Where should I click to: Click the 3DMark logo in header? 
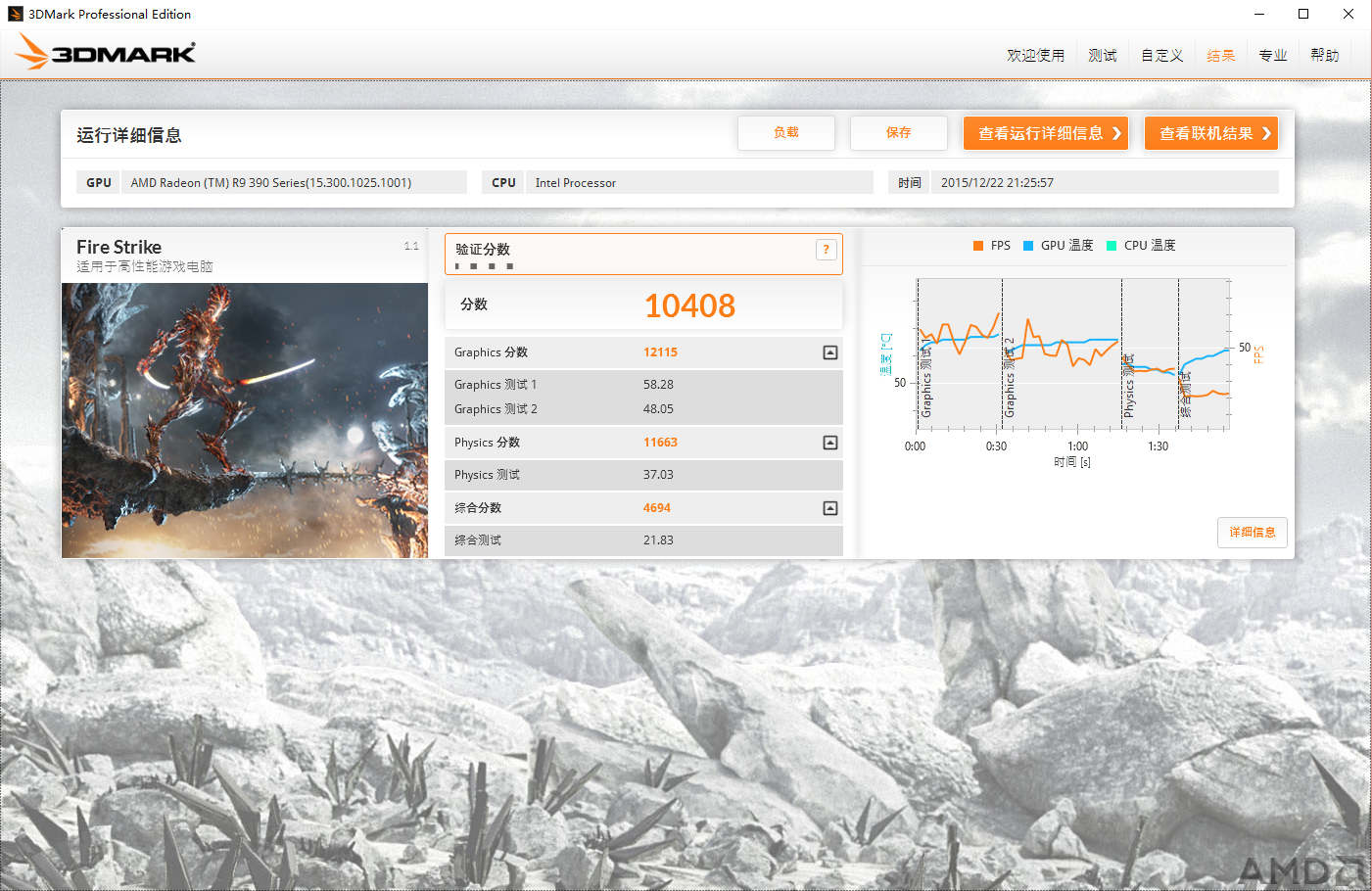106,52
